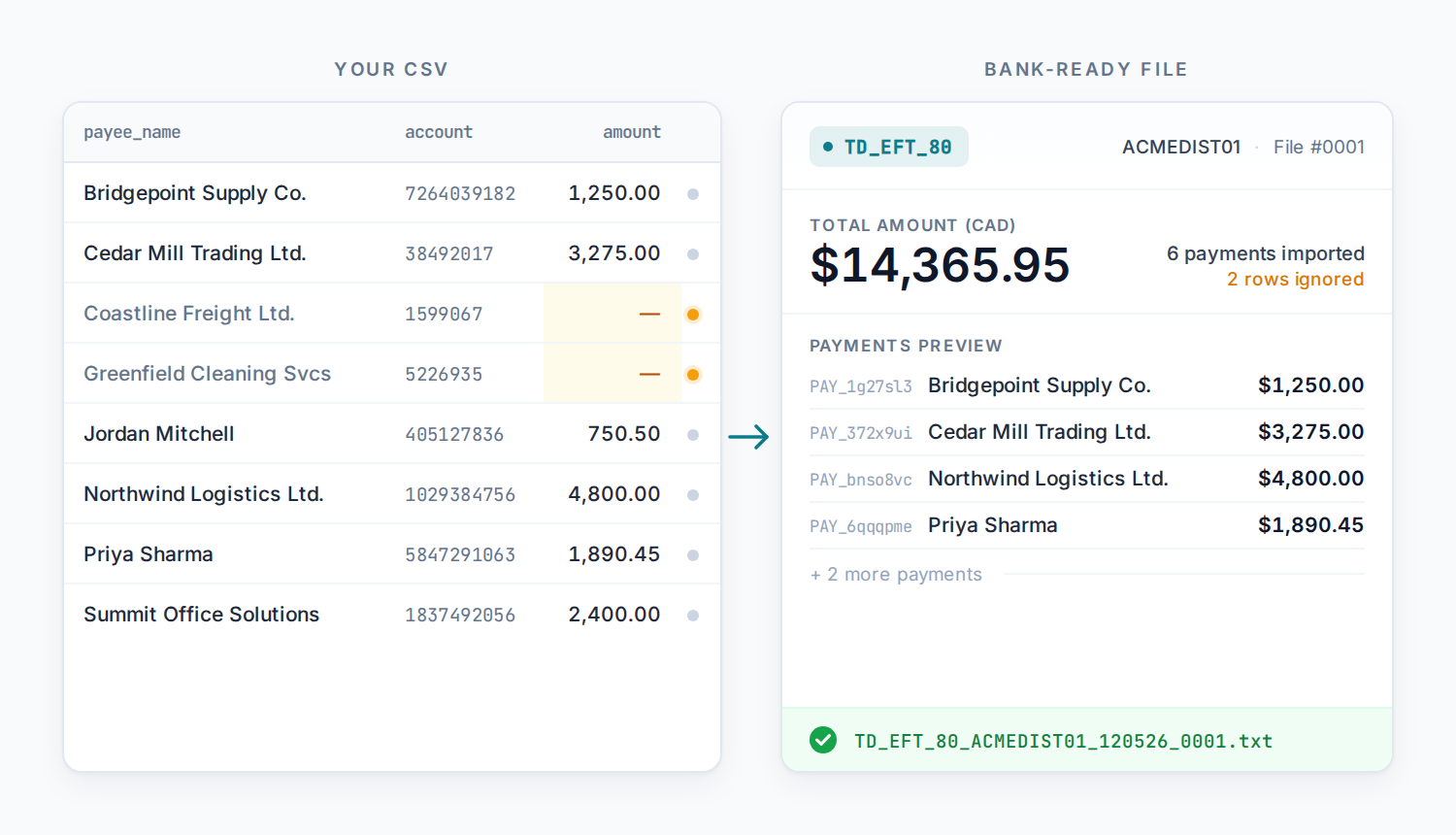Click the CSV amount 1,890.45
The width and height of the screenshot is (1456, 835).
point(614,554)
